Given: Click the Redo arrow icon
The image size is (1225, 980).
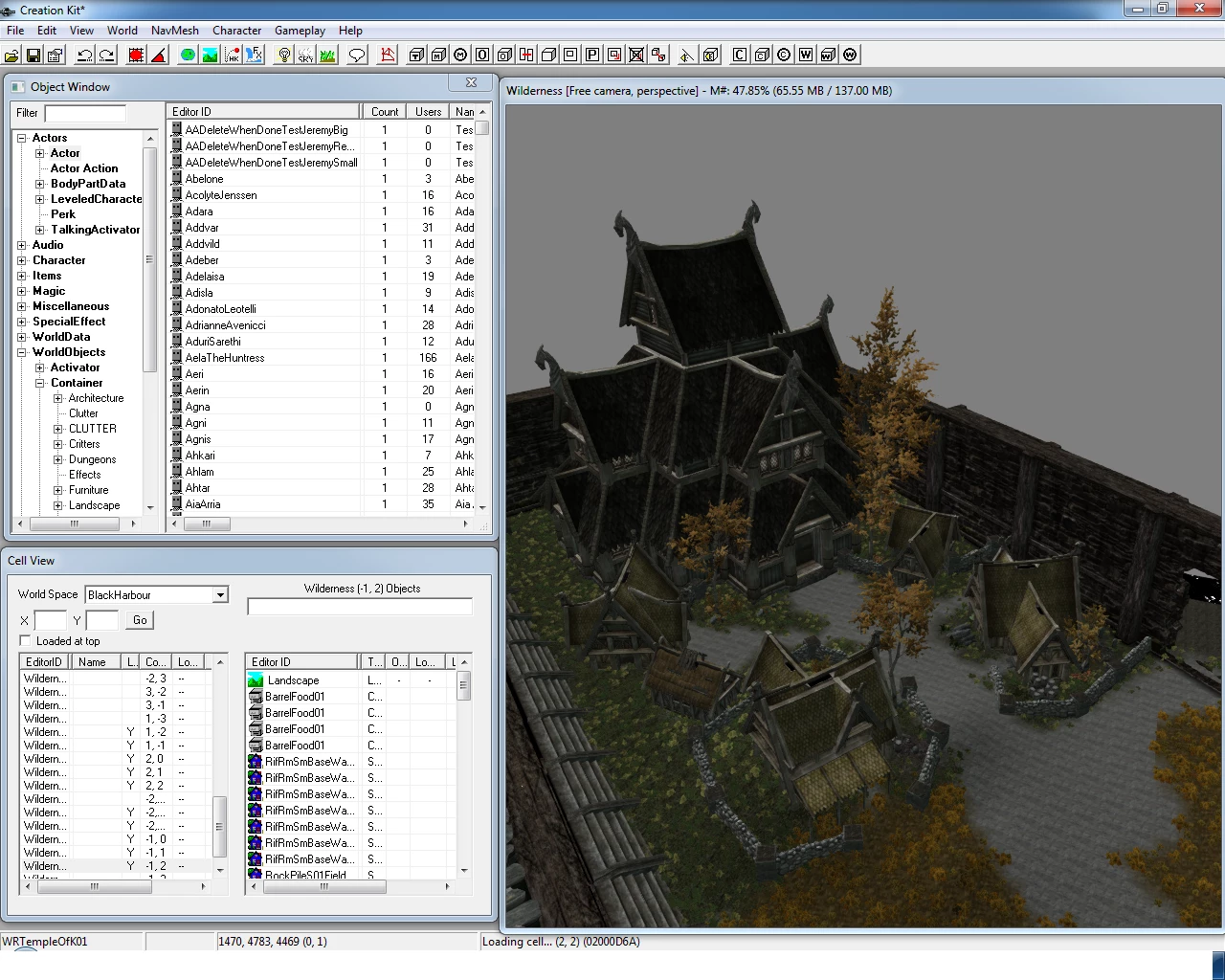Looking at the screenshot, I should point(106,56).
